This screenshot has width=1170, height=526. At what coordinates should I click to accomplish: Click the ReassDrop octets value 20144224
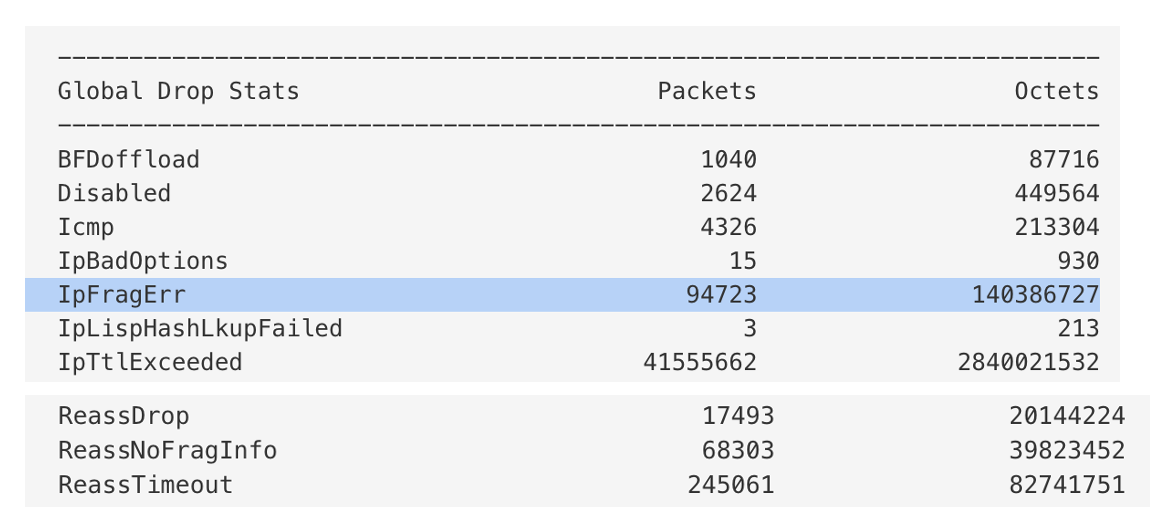coord(1067,416)
